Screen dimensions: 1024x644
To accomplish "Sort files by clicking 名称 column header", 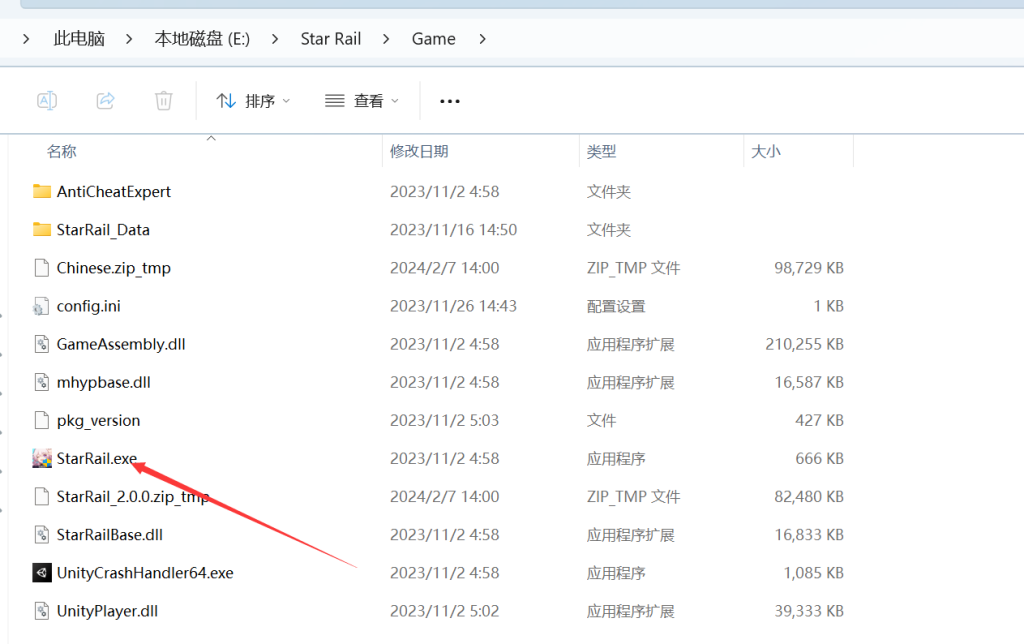I will pos(62,150).
